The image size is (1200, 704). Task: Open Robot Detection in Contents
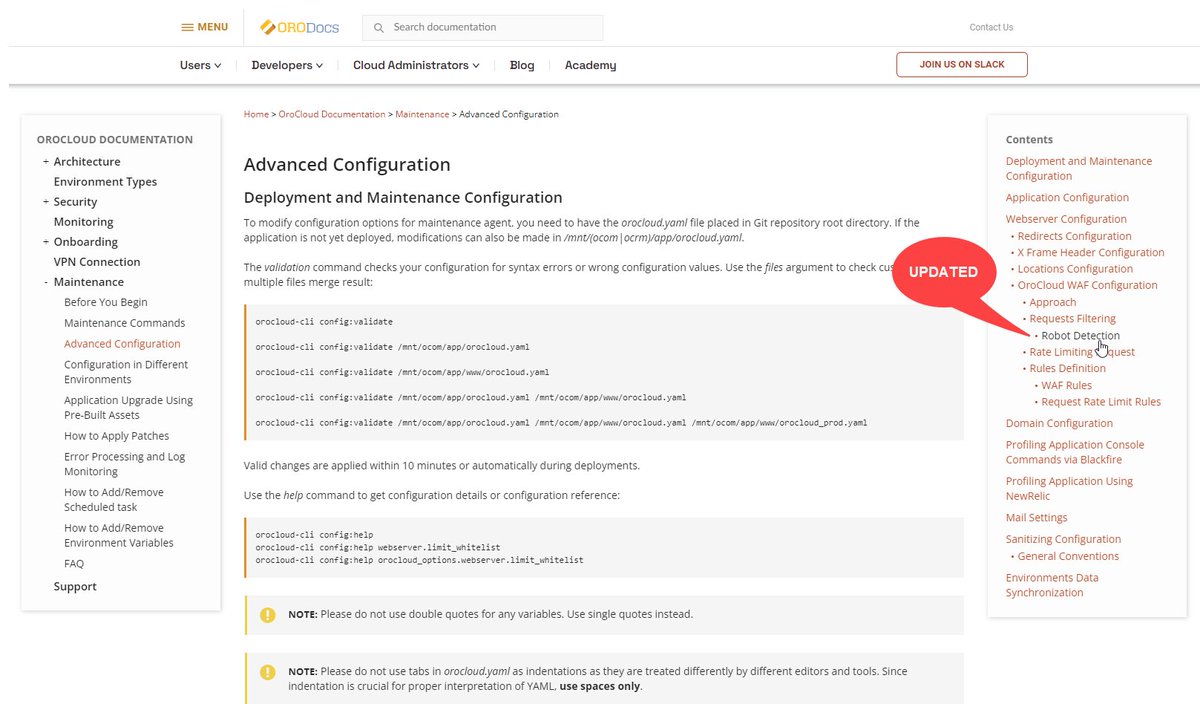(1080, 335)
